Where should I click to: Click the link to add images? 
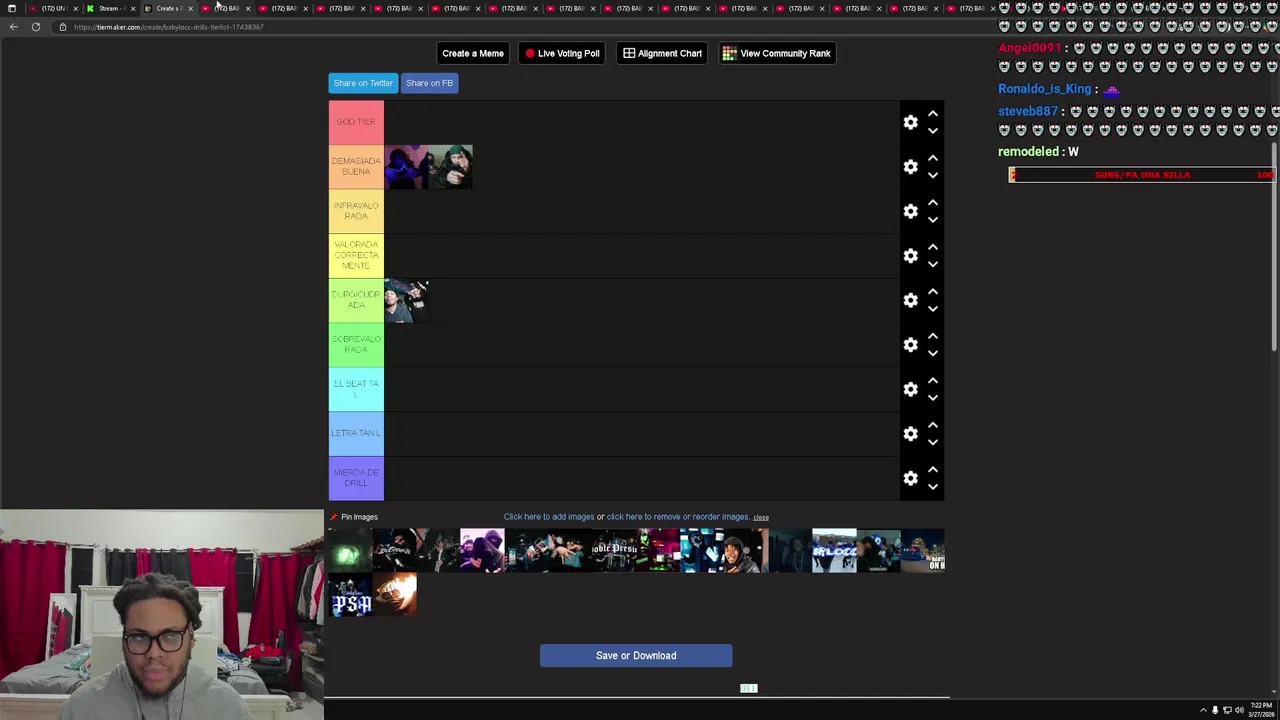point(549,517)
